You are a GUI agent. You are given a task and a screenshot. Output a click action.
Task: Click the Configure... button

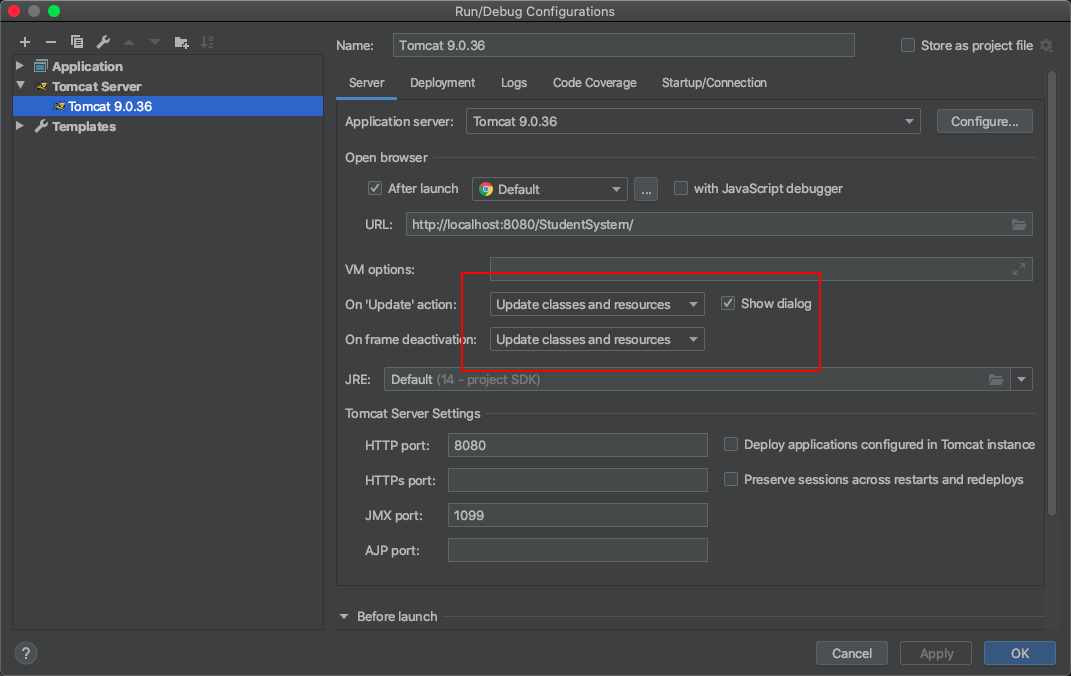tap(984, 122)
